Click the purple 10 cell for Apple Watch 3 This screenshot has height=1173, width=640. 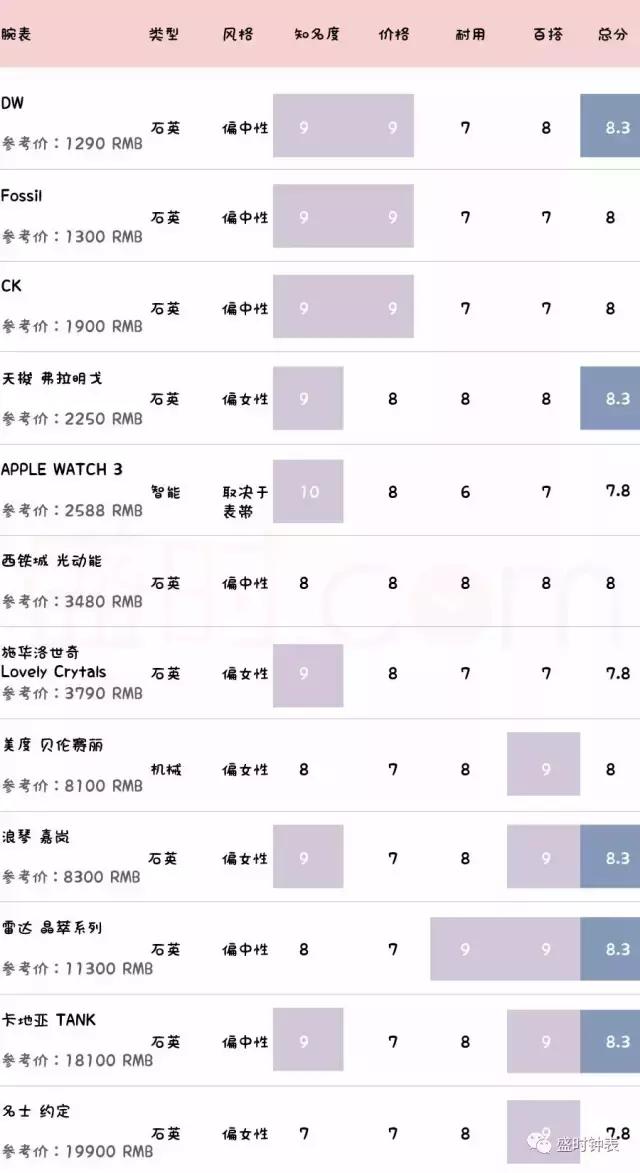click(x=308, y=491)
